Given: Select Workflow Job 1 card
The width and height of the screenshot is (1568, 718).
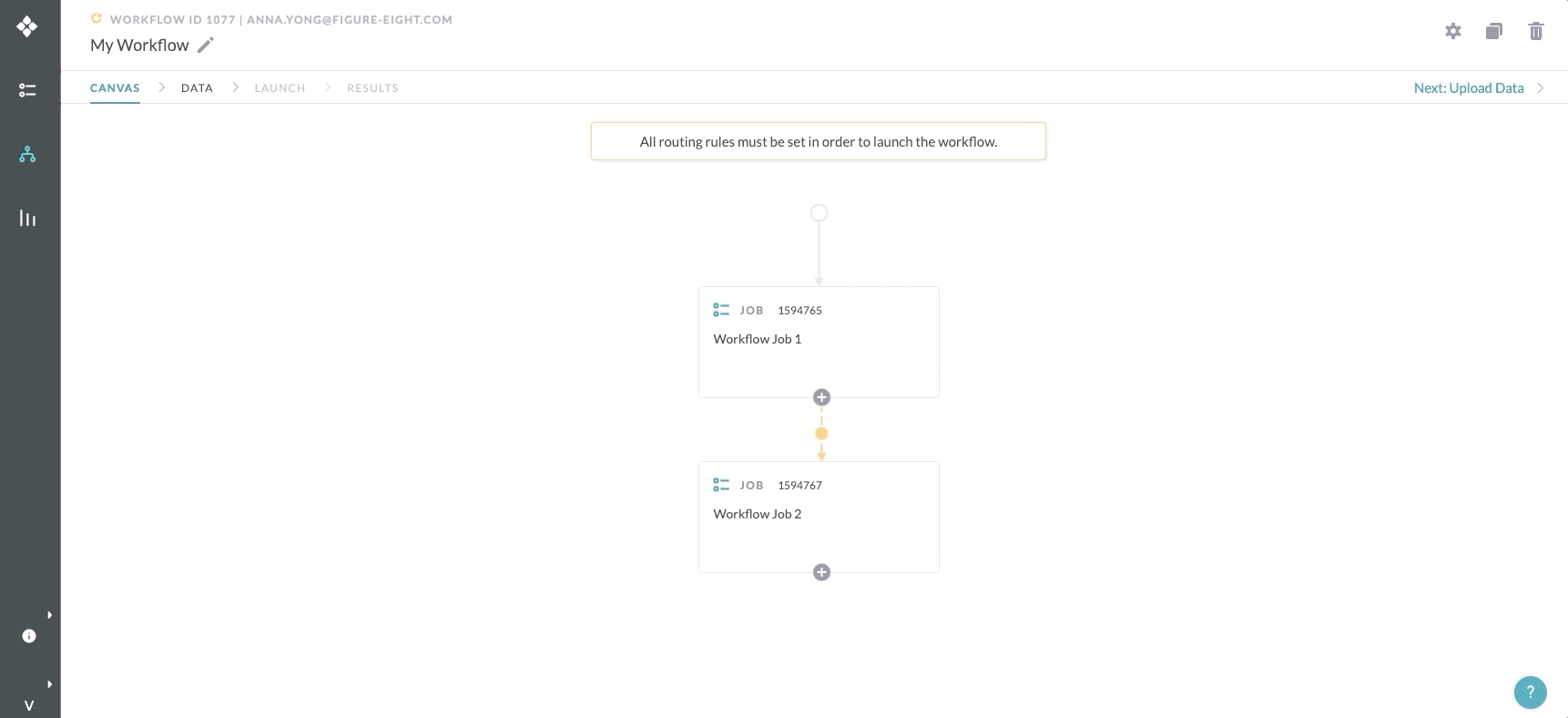Looking at the screenshot, I should click(819, 343).
